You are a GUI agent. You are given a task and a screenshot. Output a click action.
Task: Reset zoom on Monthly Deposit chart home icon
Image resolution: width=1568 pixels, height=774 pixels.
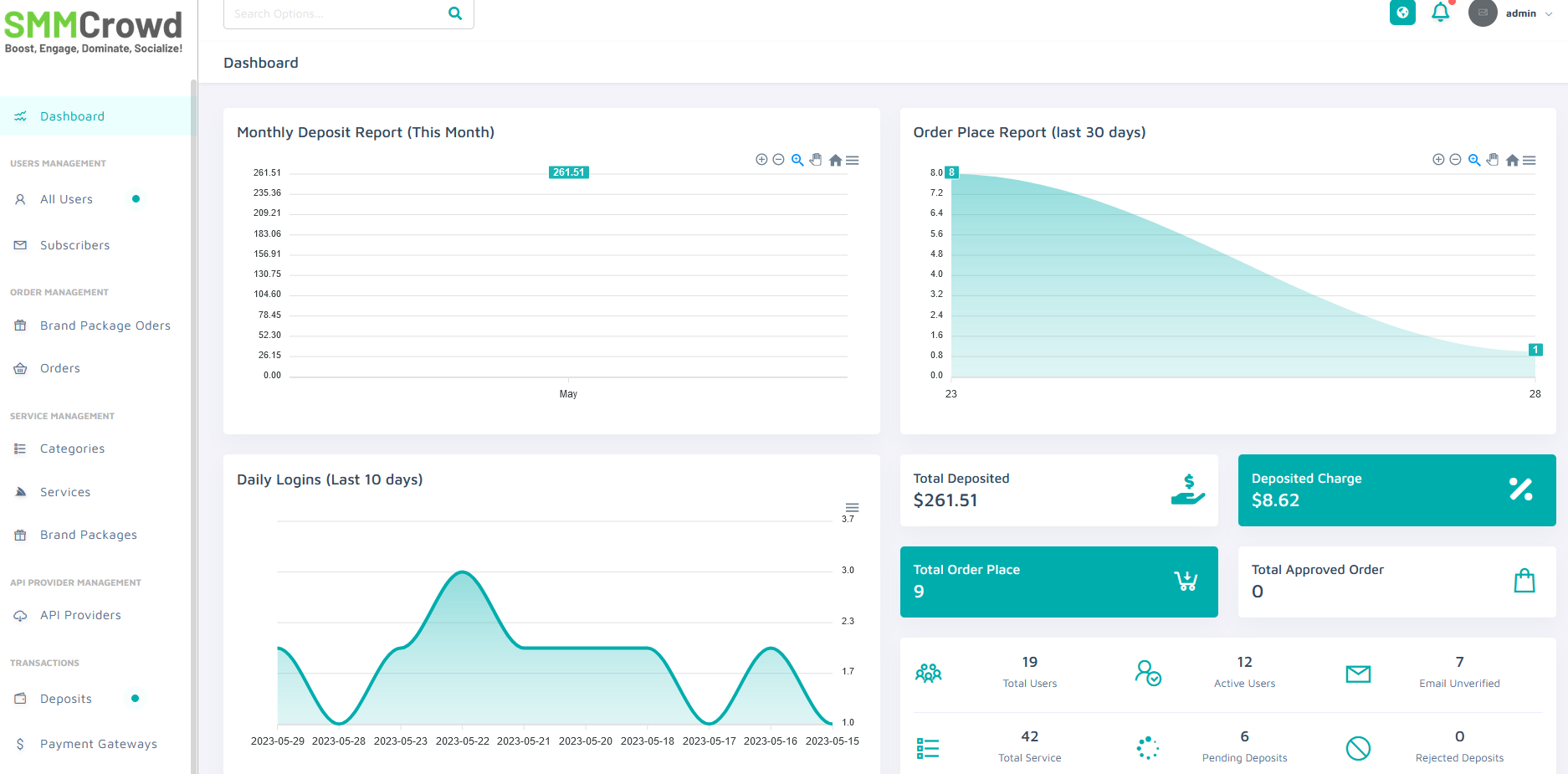[835, 161]
